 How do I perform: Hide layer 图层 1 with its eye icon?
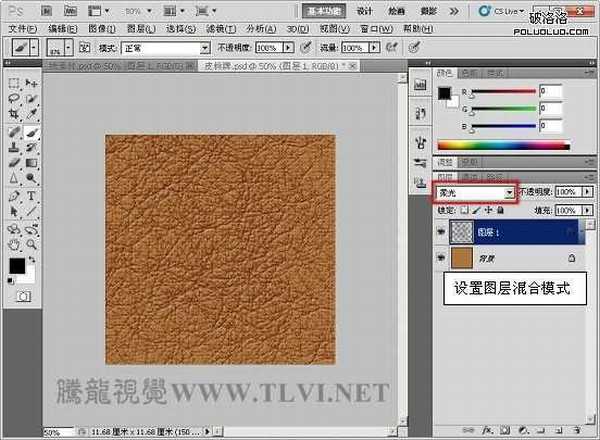(x=441, y=231)
